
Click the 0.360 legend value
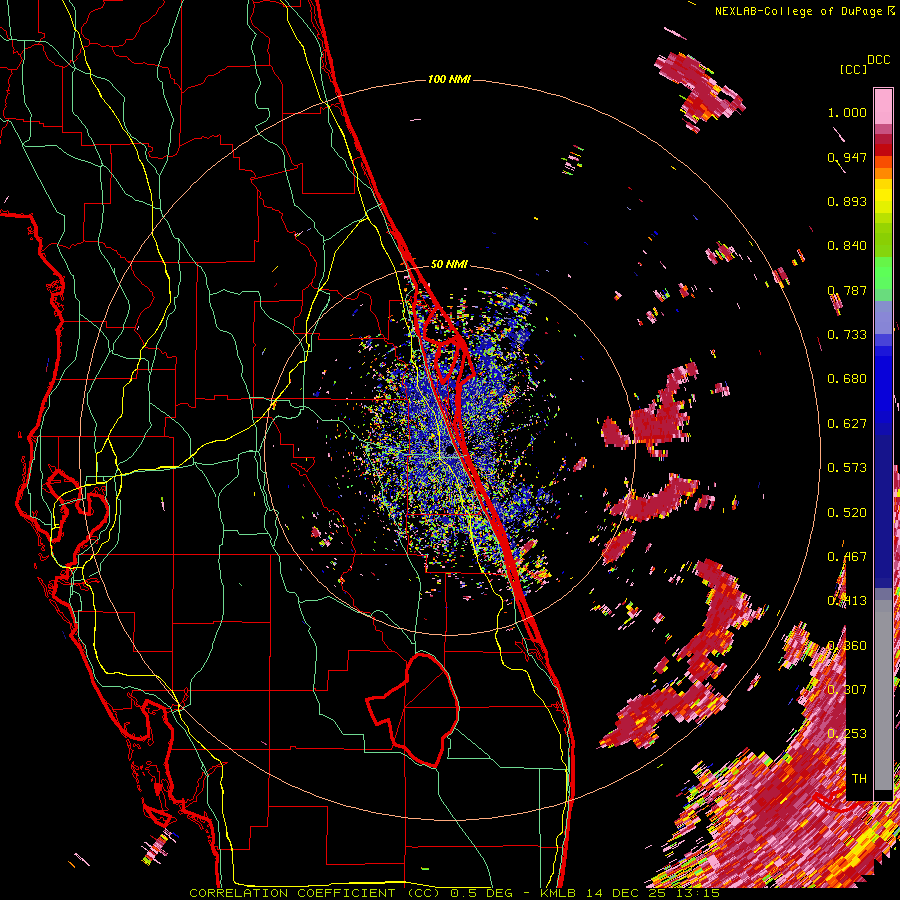pos(847,646)
